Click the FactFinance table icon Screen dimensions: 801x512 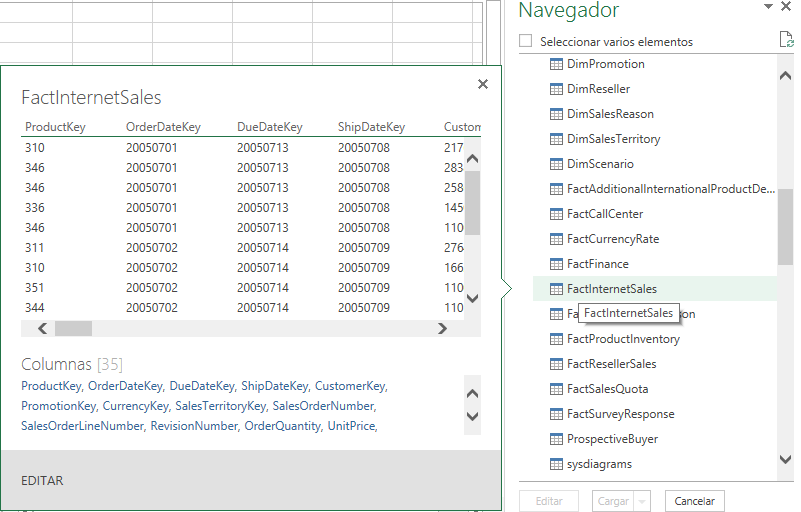coord(557,264)
